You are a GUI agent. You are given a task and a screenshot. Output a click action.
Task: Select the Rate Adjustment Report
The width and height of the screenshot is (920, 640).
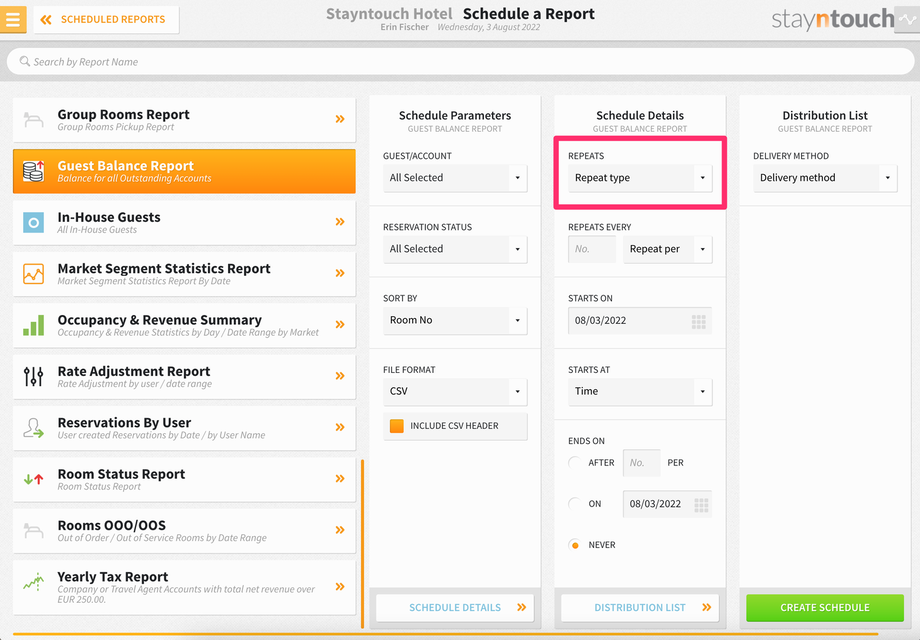coord(184,377)
